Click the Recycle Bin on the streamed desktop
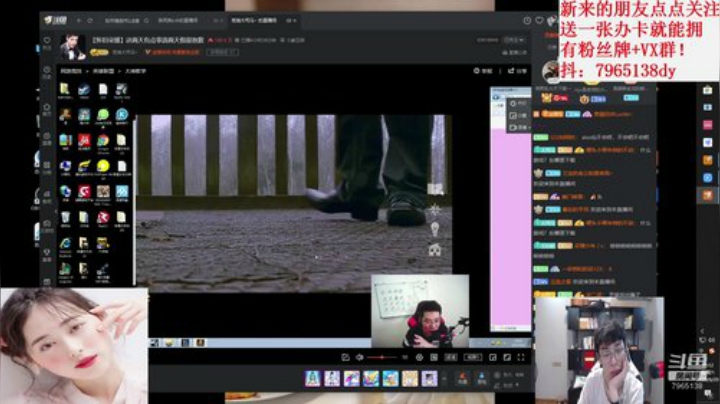Screen dimensions: 720x404 (65, 217)
